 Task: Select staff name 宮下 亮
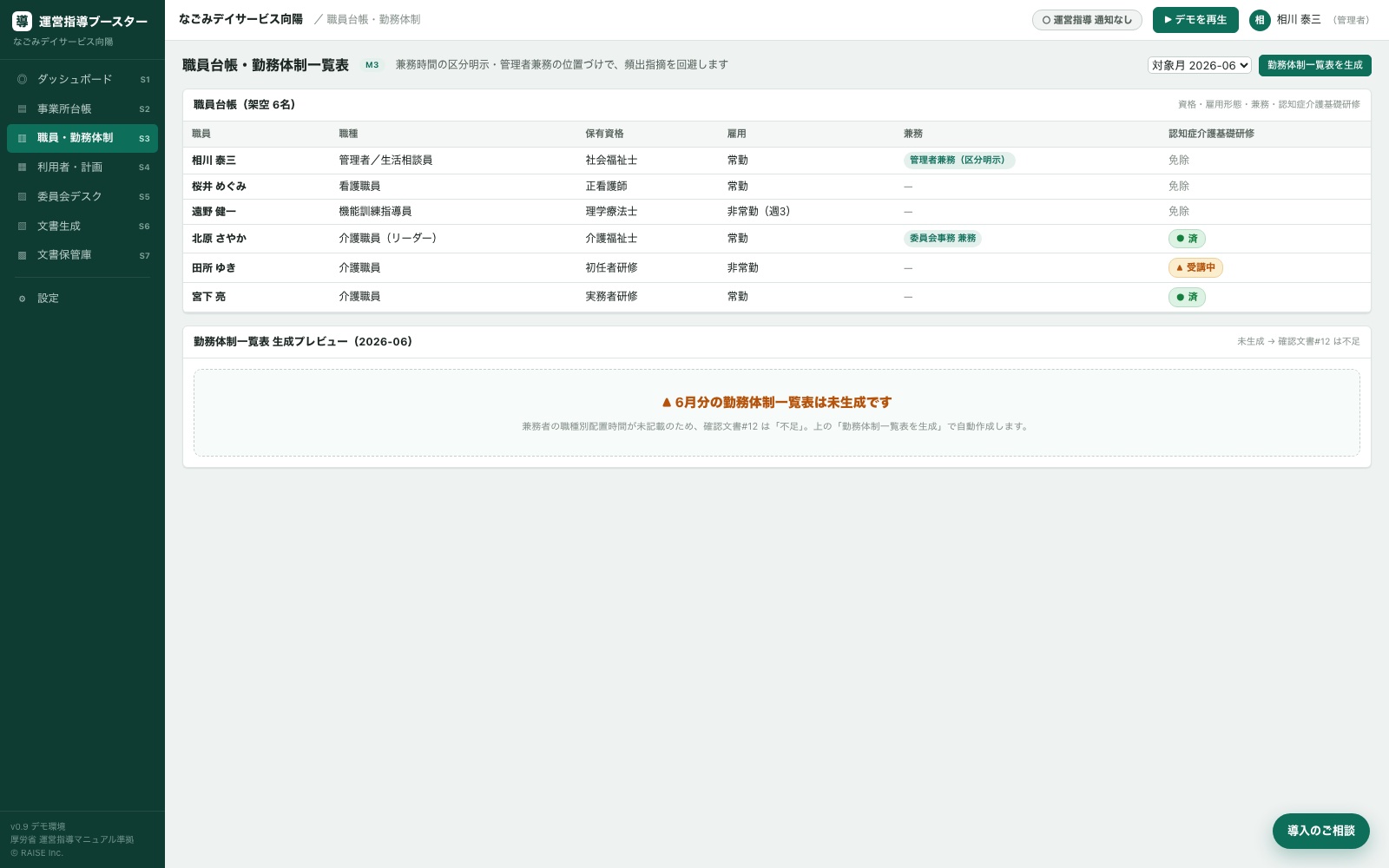(x=208, y=297)
